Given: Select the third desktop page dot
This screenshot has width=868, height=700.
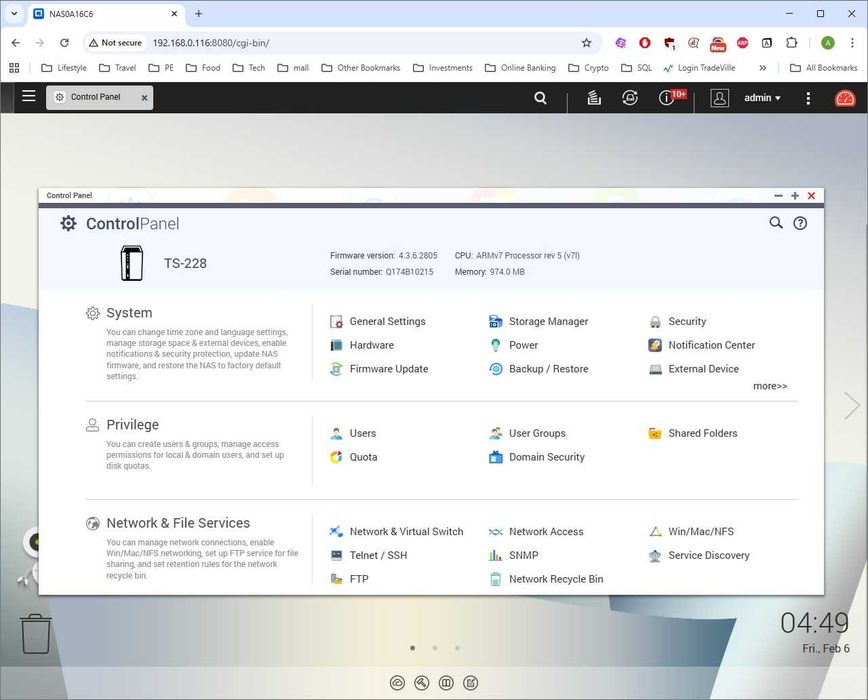Looking at the screenshot, I should coord(457,648).
